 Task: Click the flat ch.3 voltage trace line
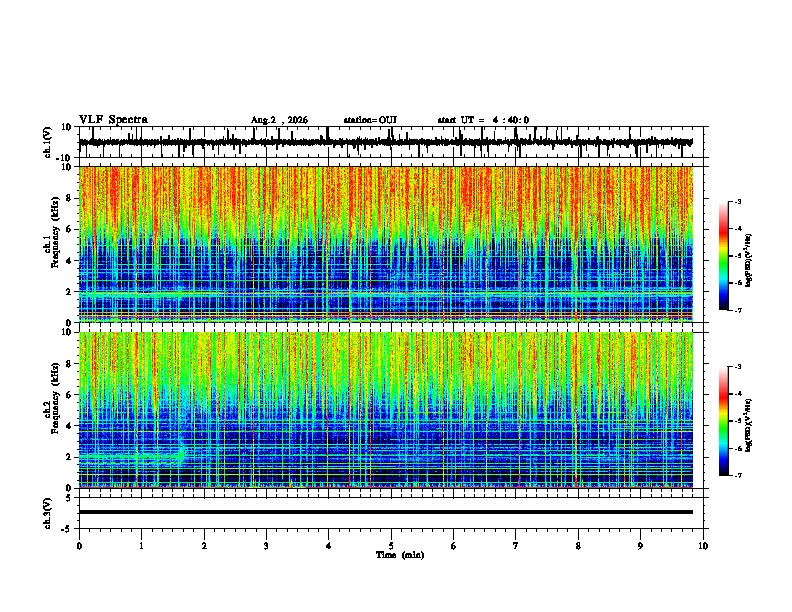click(386, 512)
